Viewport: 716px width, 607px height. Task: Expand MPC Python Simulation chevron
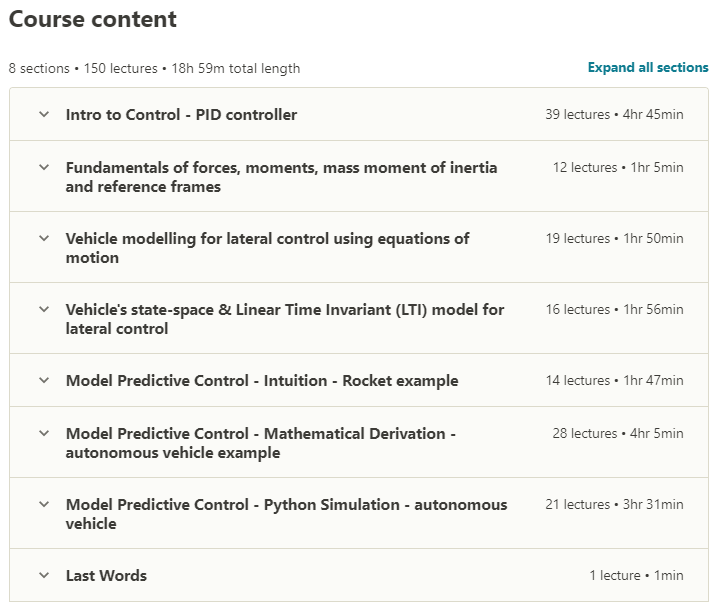[x=44, y=504]
